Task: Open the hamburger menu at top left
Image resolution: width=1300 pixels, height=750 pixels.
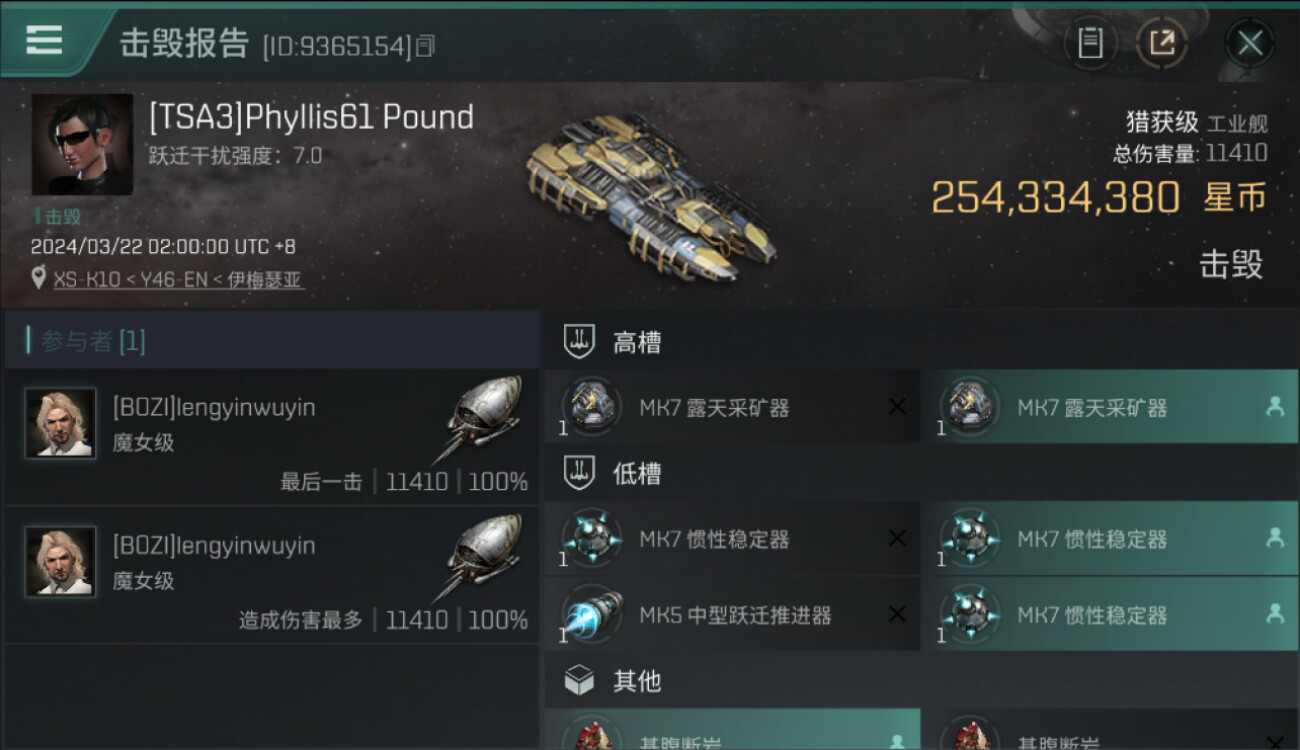Action: tap(44, 40)
